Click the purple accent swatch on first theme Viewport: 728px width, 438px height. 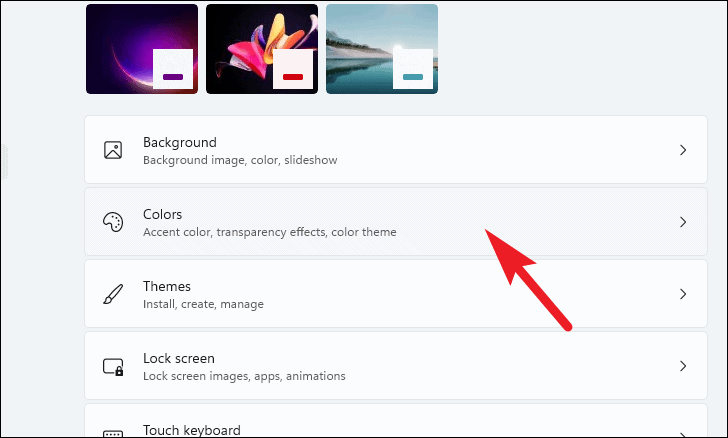[x=173, y=77]
